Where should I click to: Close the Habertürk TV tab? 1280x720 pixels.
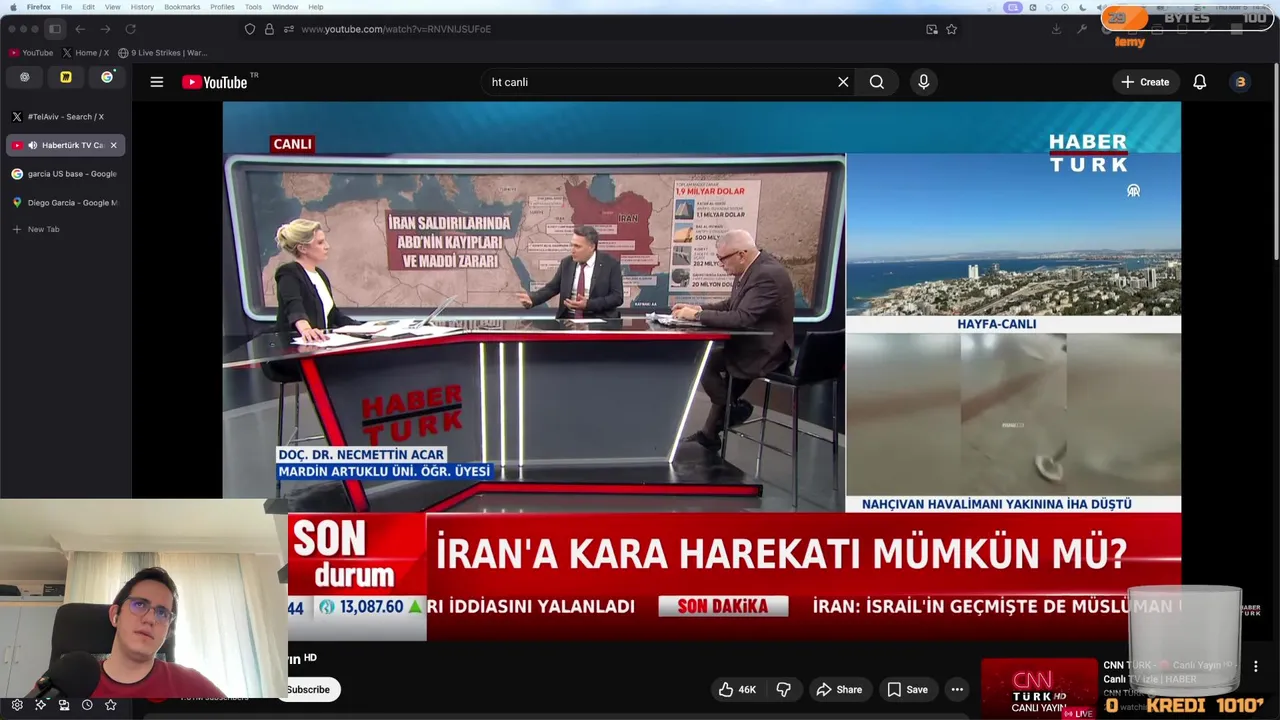point(113,145)
